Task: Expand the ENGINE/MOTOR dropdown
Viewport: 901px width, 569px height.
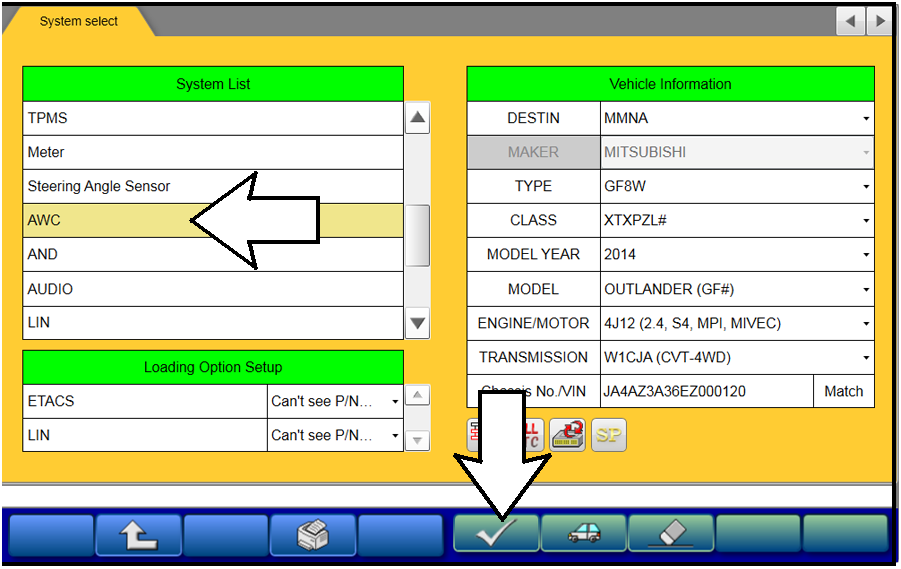Action: click(x=736, y=323)
